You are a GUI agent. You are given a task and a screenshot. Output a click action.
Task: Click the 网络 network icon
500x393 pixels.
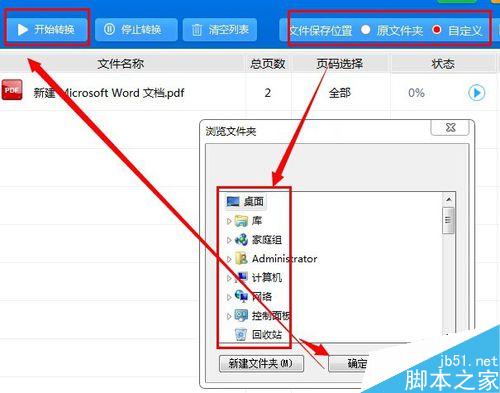coord(241,296)
